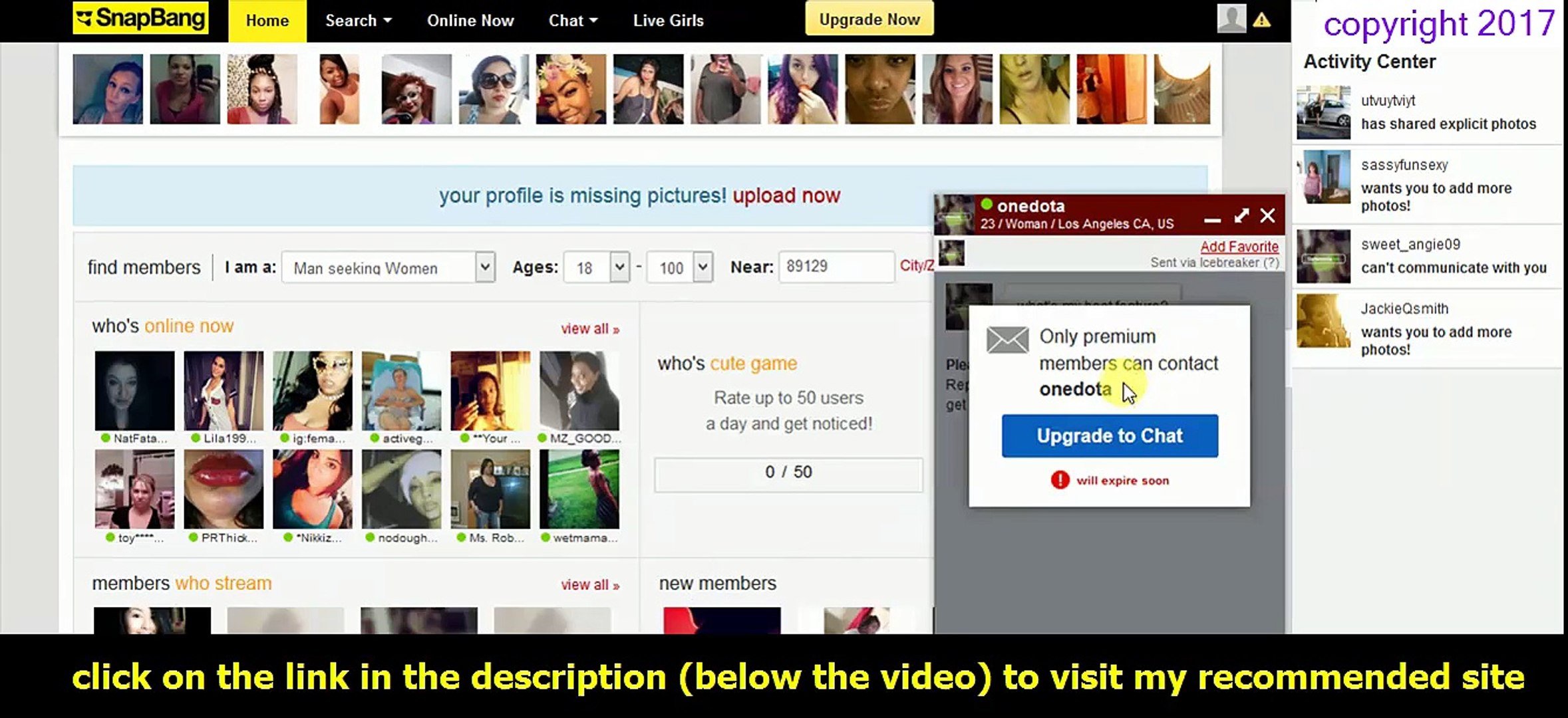Screen dimensions: 1568x718
Task: Click the yellow warning triangle icon
Action: 1261,20
